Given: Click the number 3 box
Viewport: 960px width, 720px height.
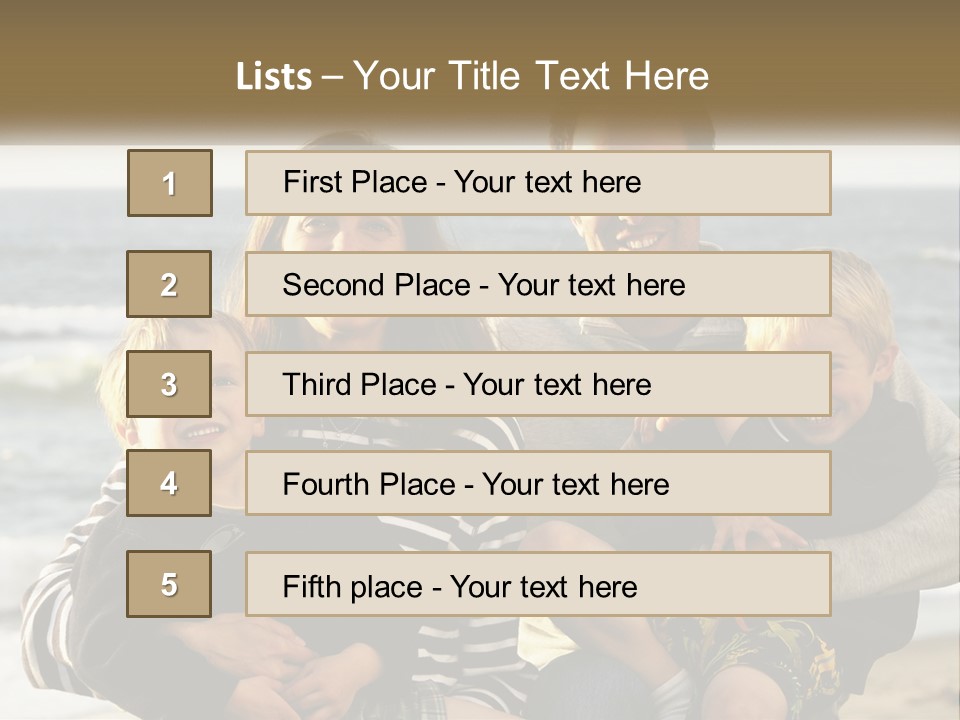Looking at the screenshot, I should click(170, 384).
